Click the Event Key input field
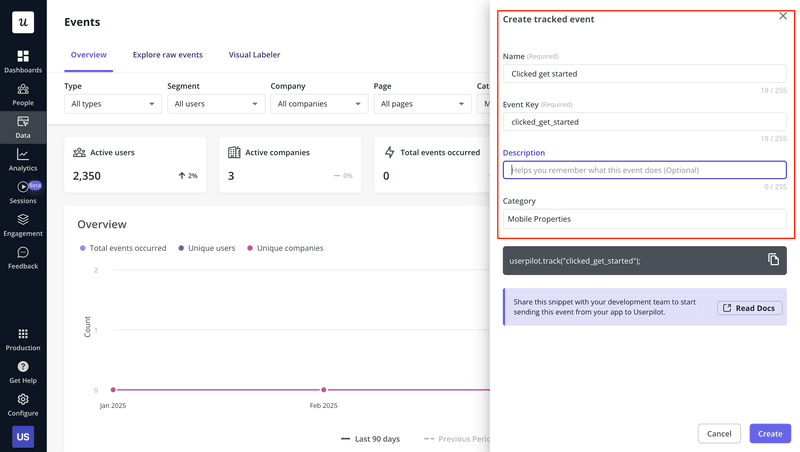This screenshot has height=452, width=800. (x=644, y=122)
